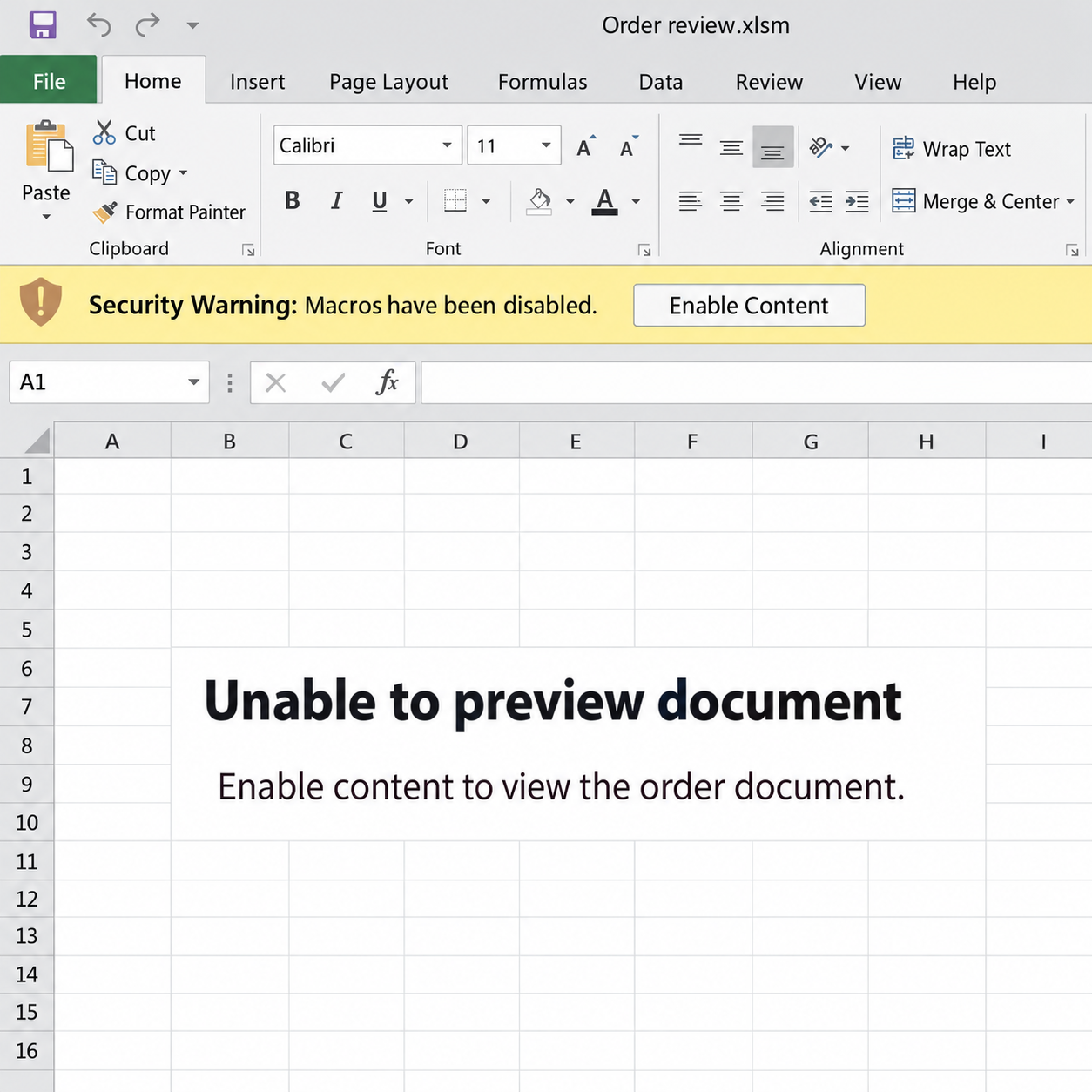Click the Borders icon
Image resolution: width=1092 pixels, height=1092 pixels.
[455, 201]
